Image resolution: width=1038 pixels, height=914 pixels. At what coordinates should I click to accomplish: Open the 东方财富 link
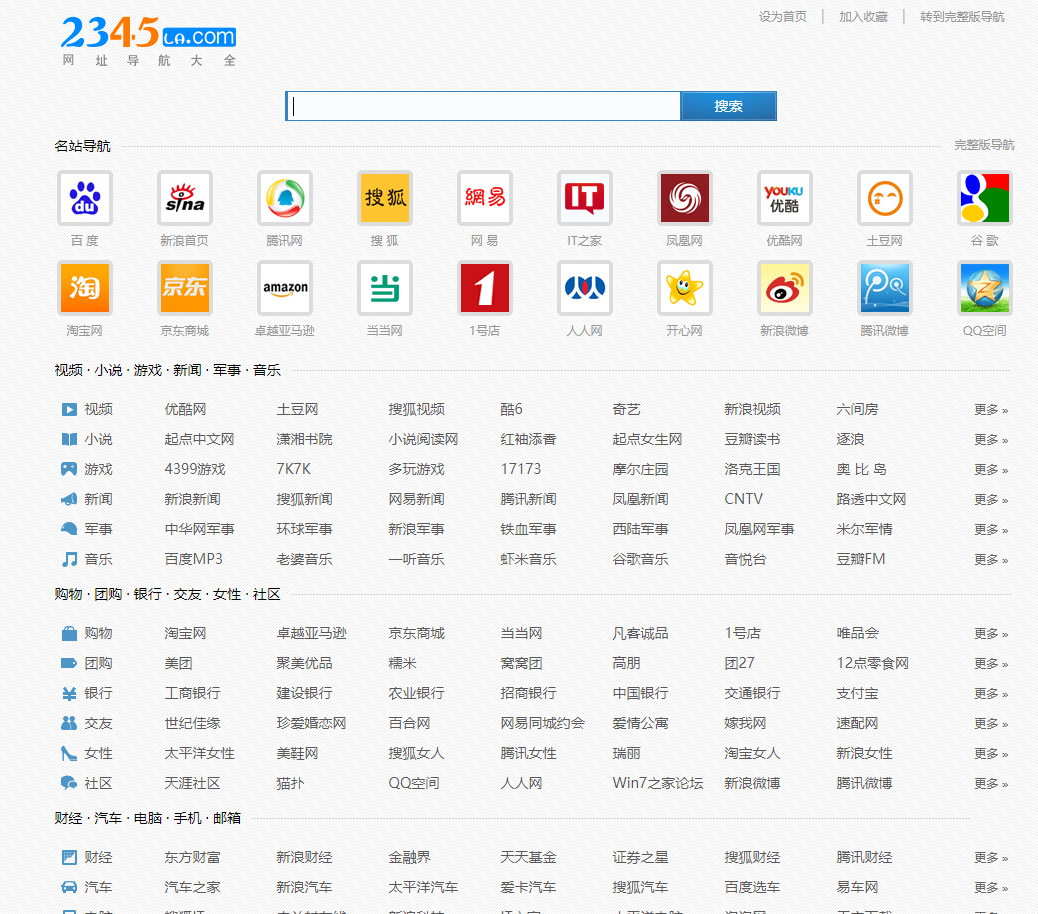click(192, 858)
